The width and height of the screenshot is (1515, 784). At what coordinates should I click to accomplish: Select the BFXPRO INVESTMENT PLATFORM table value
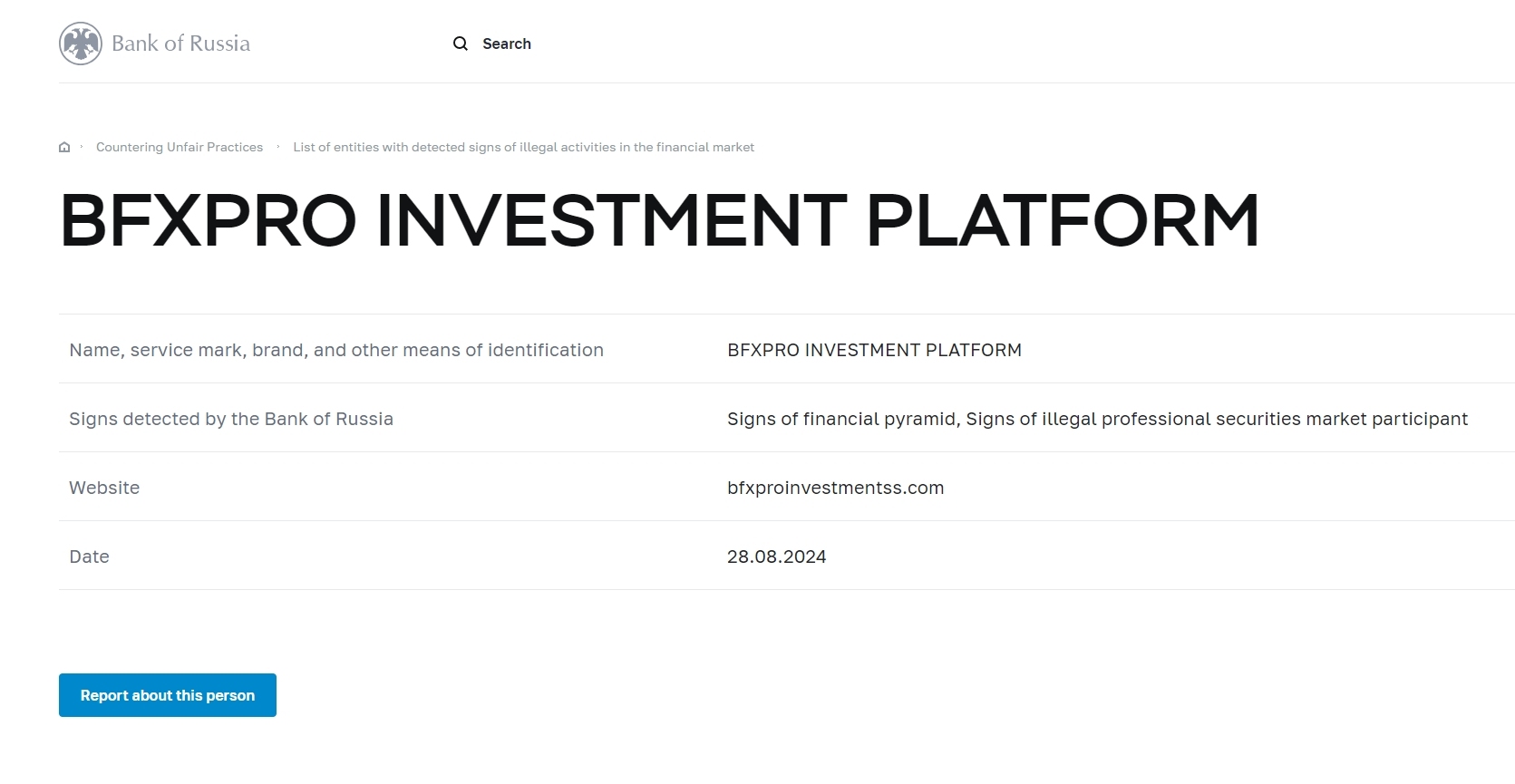pos(874,350)
